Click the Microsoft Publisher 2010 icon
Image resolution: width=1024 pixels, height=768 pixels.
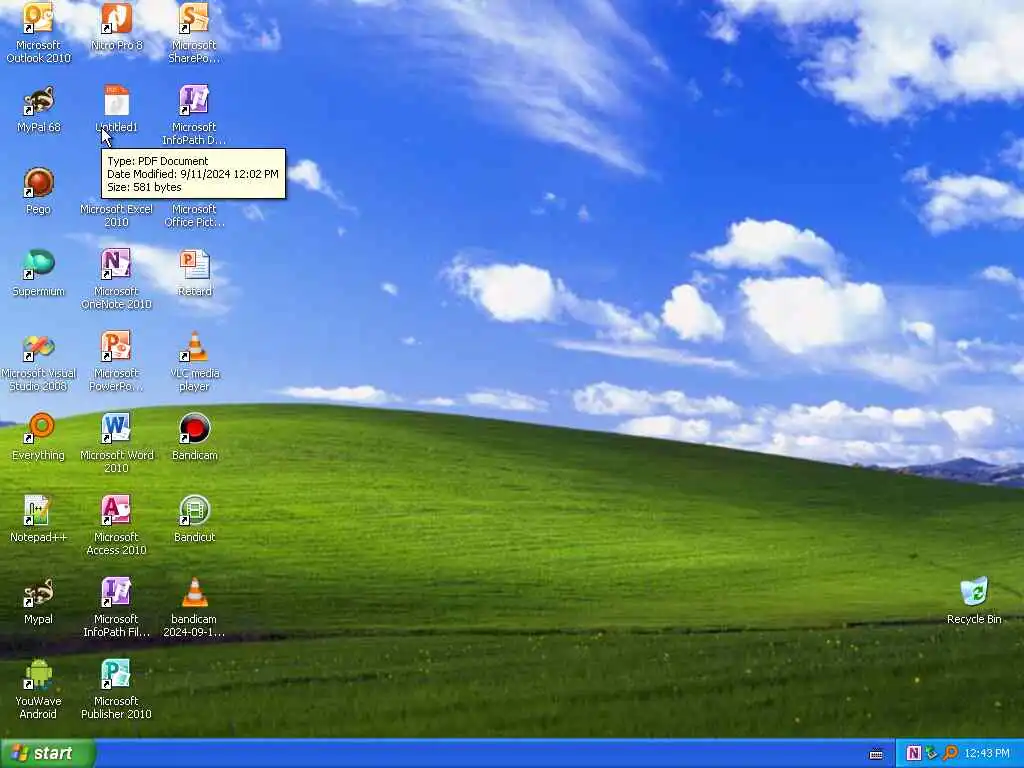(116, 675)
